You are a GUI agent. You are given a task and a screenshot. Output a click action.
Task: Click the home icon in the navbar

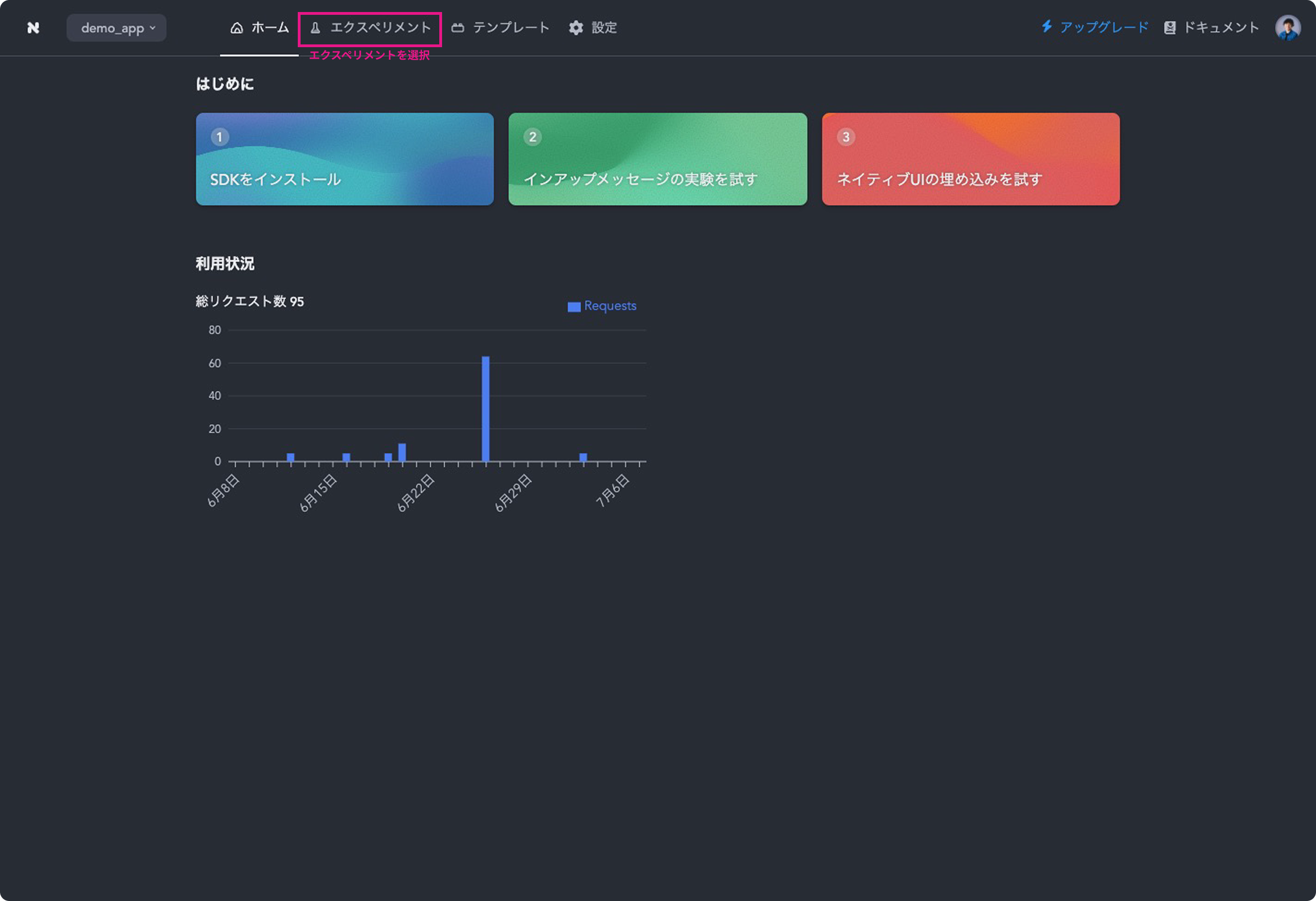point(237,28)
